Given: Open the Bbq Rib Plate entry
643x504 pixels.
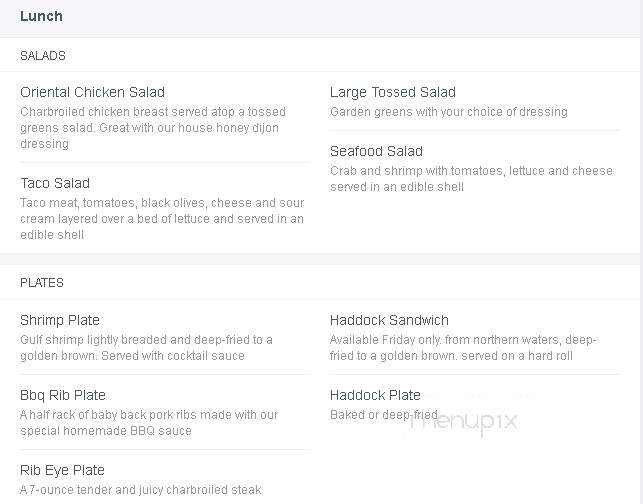Looking at the screenshot, I should pyautogui.click(x=63, y=395).
